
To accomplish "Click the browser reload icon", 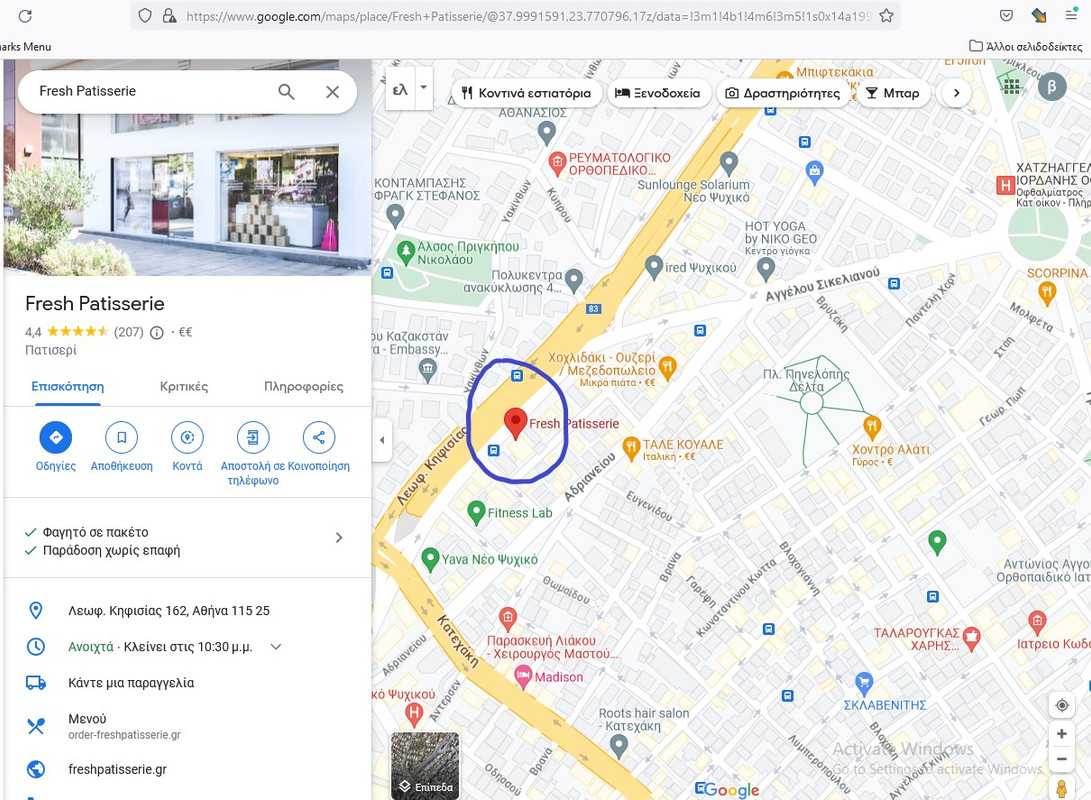I will [25, 15].
